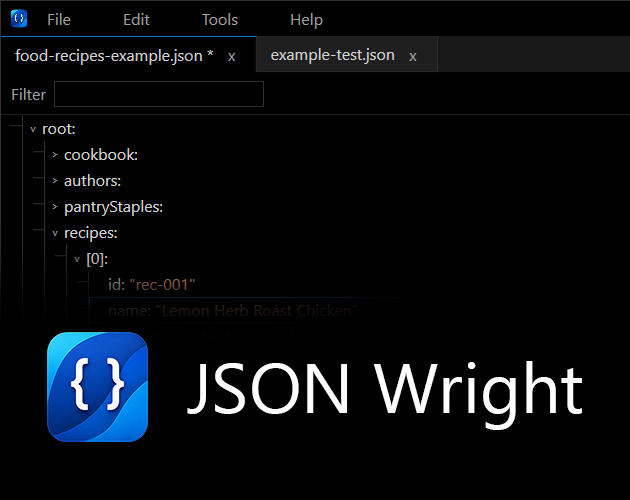
Task: Click the Filter label
Action: (x=29, y=95)
